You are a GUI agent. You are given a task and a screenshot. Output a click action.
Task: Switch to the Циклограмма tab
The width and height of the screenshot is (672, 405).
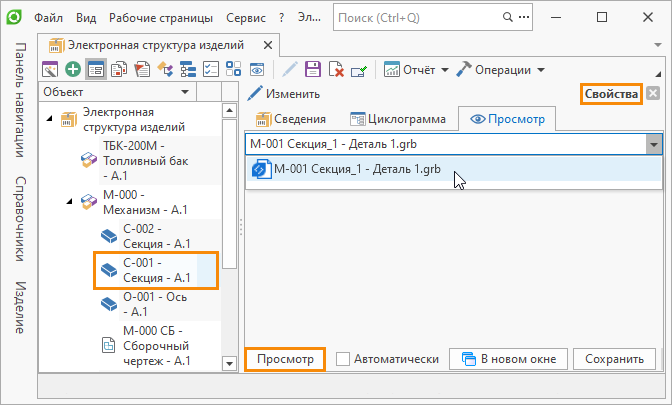(398, 119)
